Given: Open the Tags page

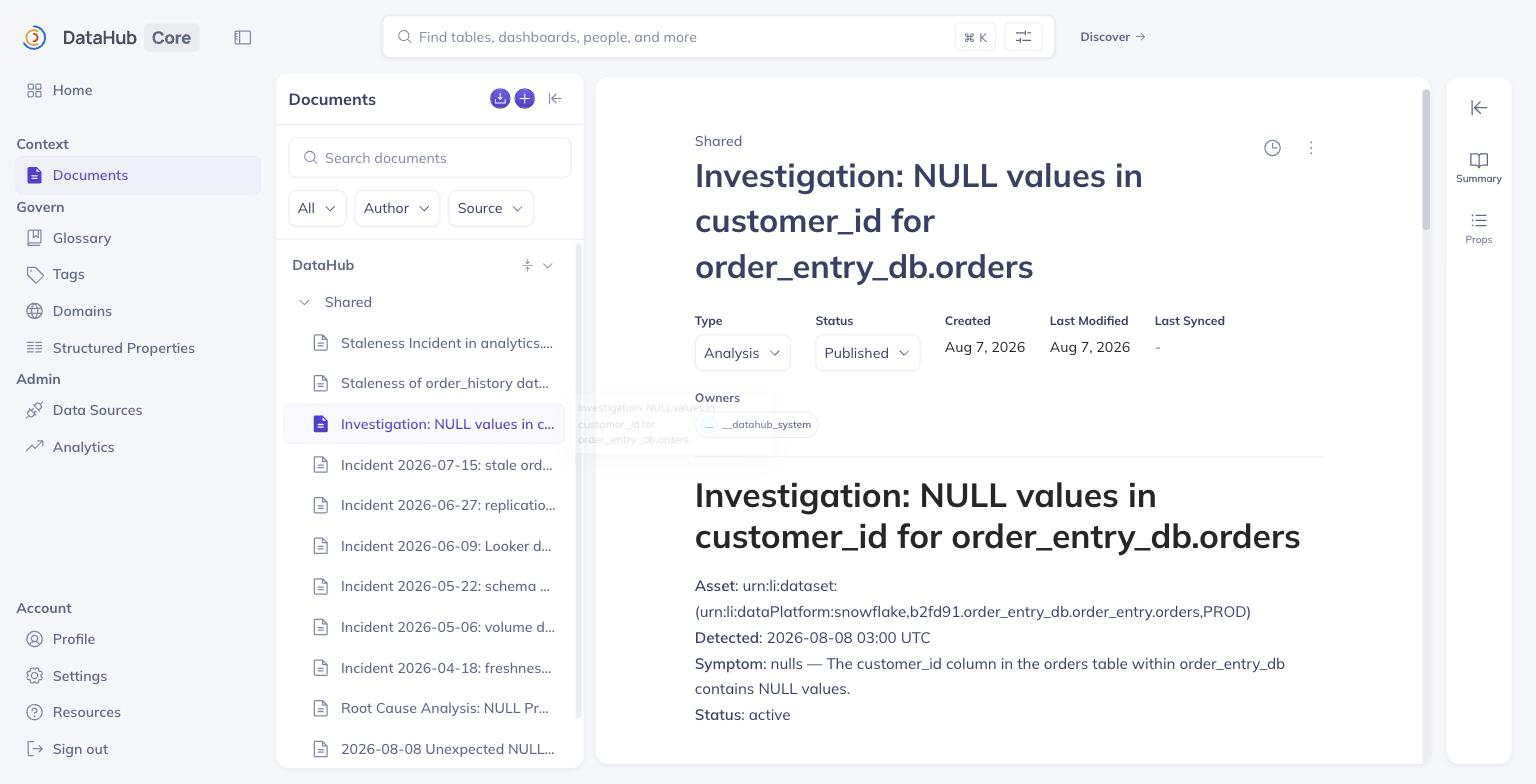Looking at the screenshot, I should [138, 274].
